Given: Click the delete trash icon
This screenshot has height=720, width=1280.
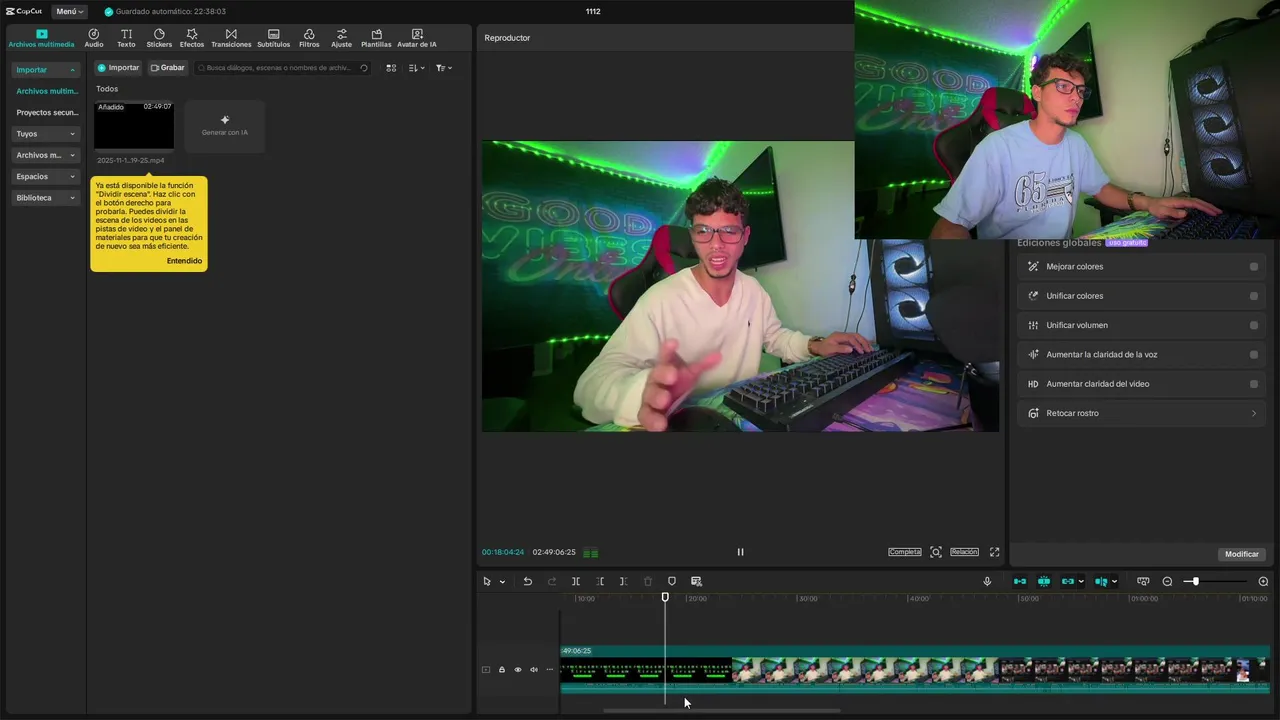Looking at the screenshot, I should pos(648,581).
